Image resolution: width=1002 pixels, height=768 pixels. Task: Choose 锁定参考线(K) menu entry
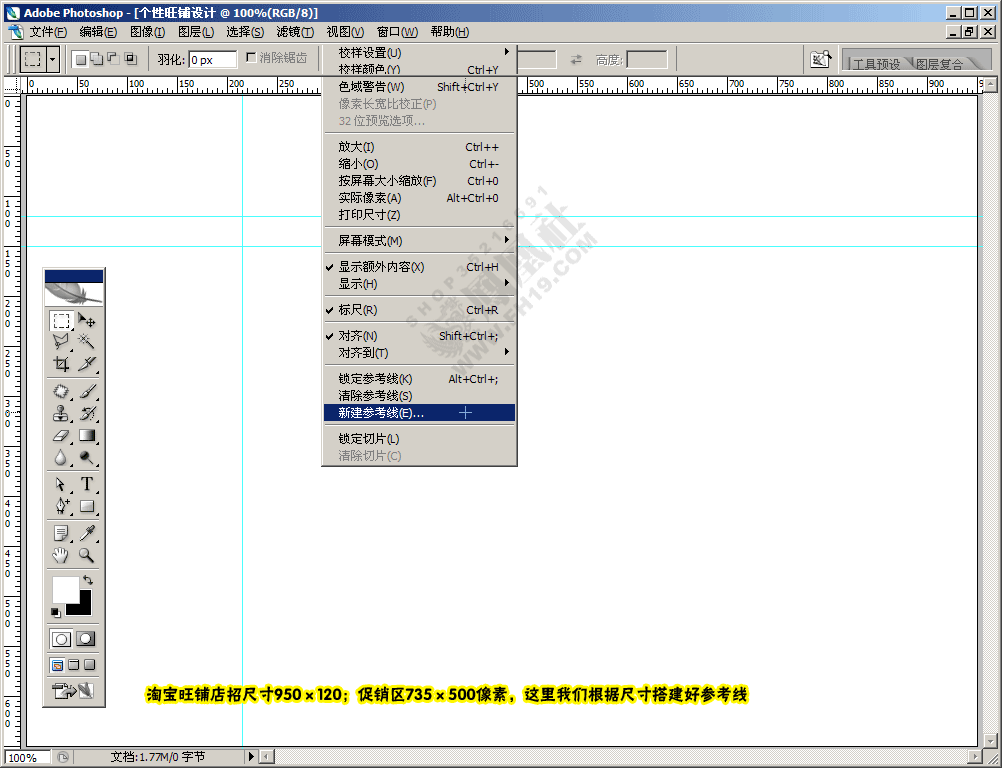tap(419, 379)
